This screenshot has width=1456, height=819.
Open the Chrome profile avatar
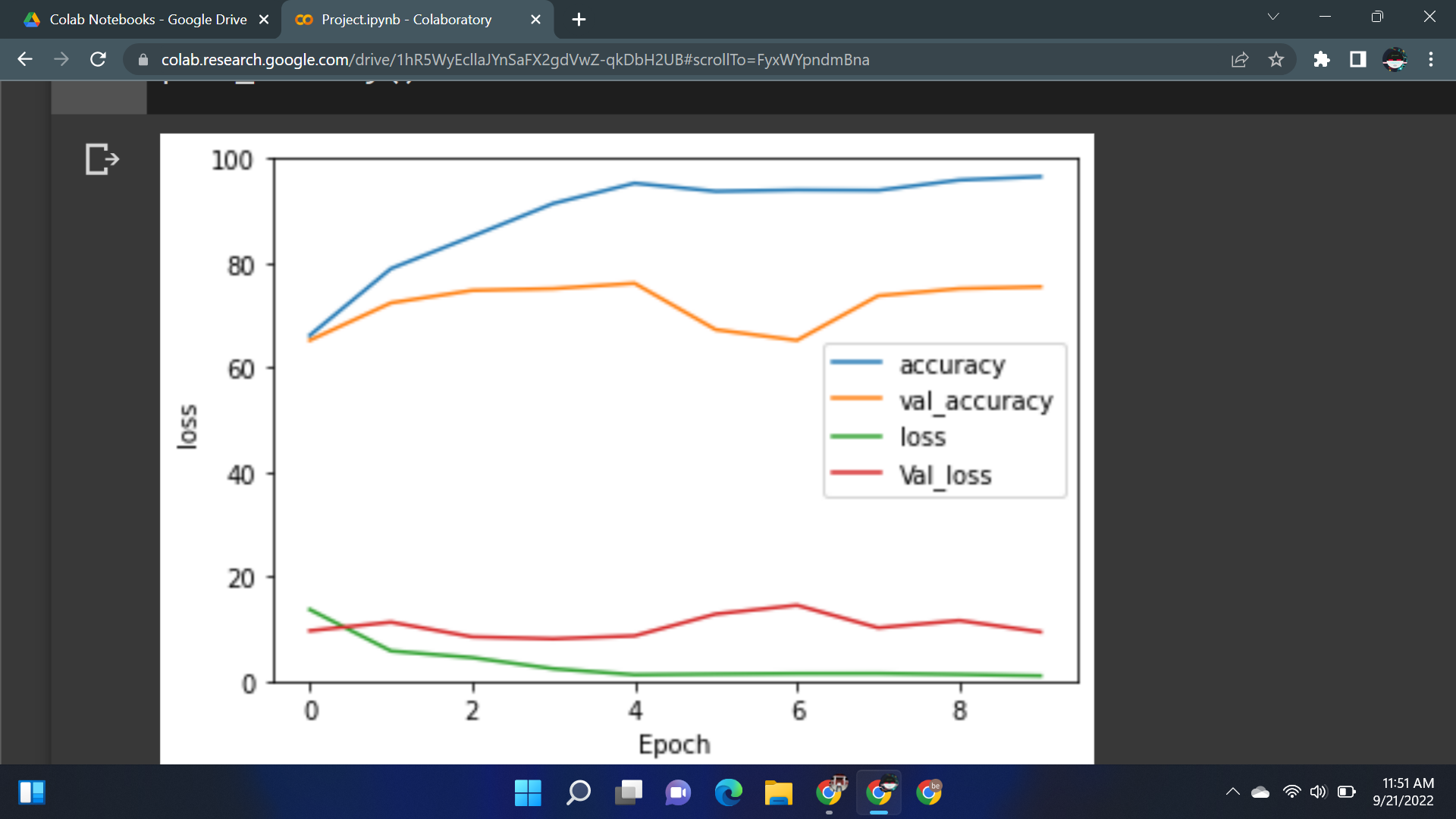[1395, 59]
